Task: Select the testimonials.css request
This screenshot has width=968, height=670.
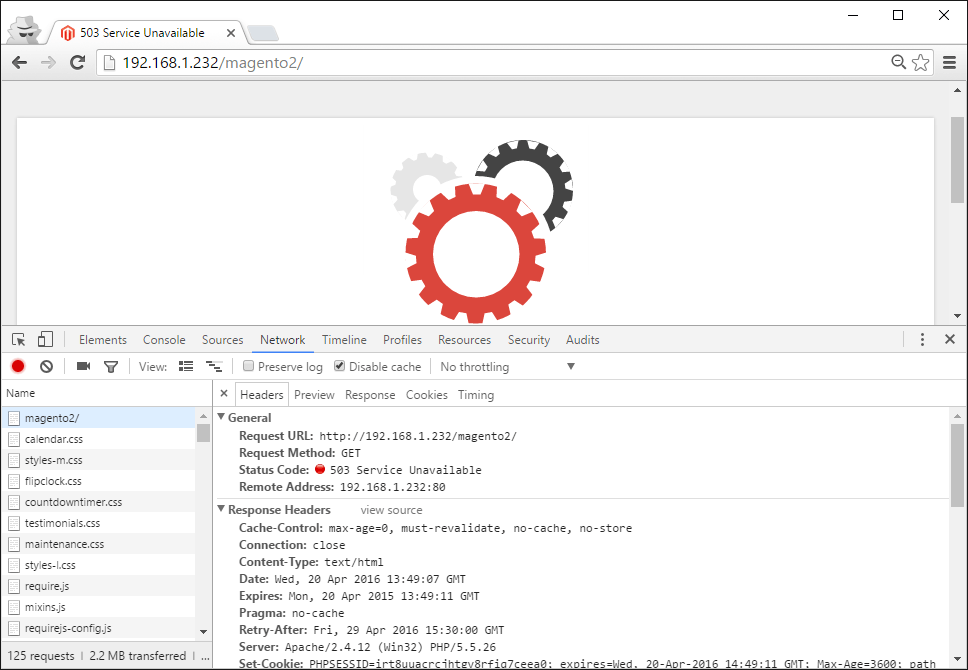Action: pos(99,523)
